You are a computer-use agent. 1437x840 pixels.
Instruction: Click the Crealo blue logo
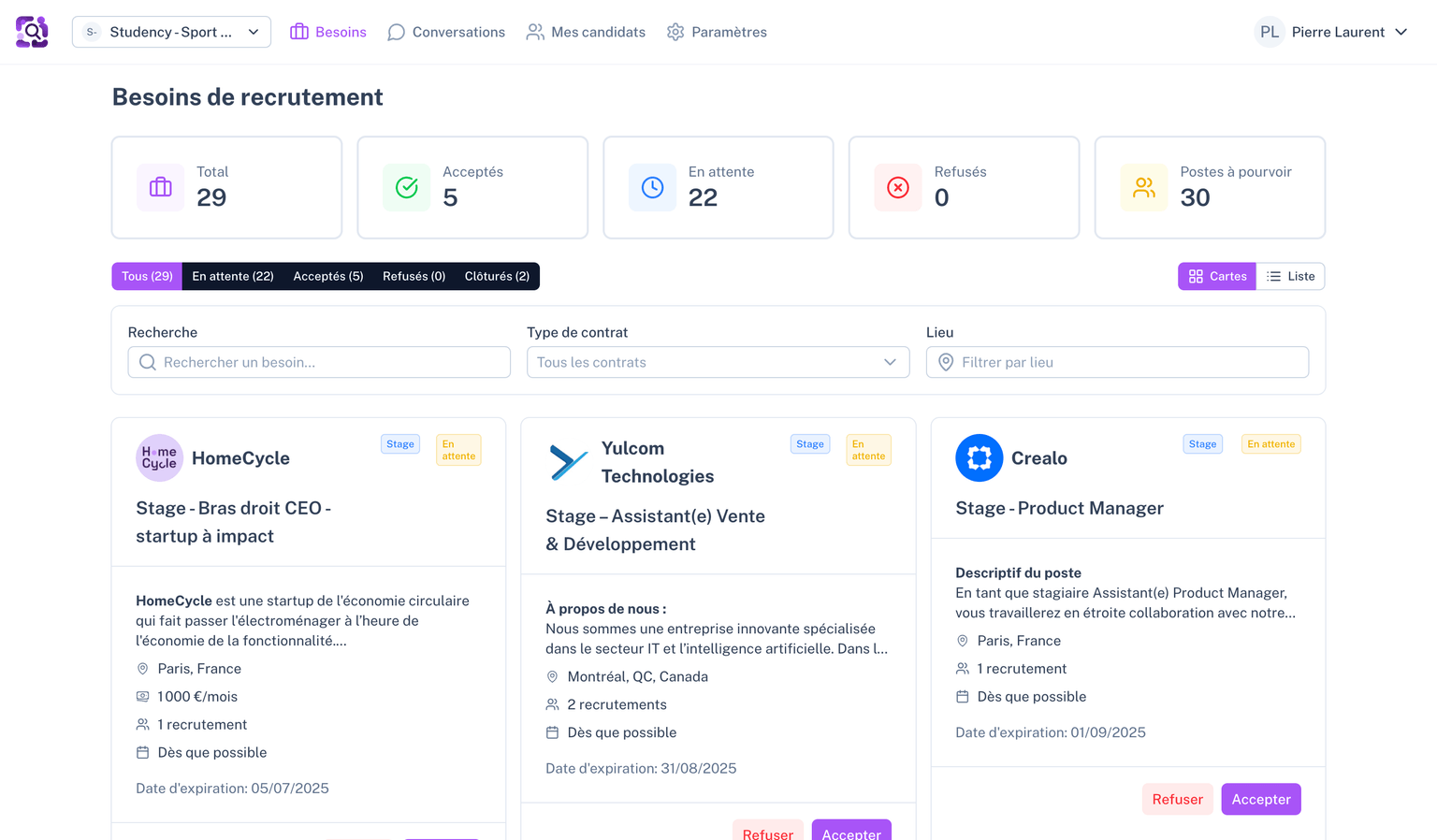click(979, 458)
